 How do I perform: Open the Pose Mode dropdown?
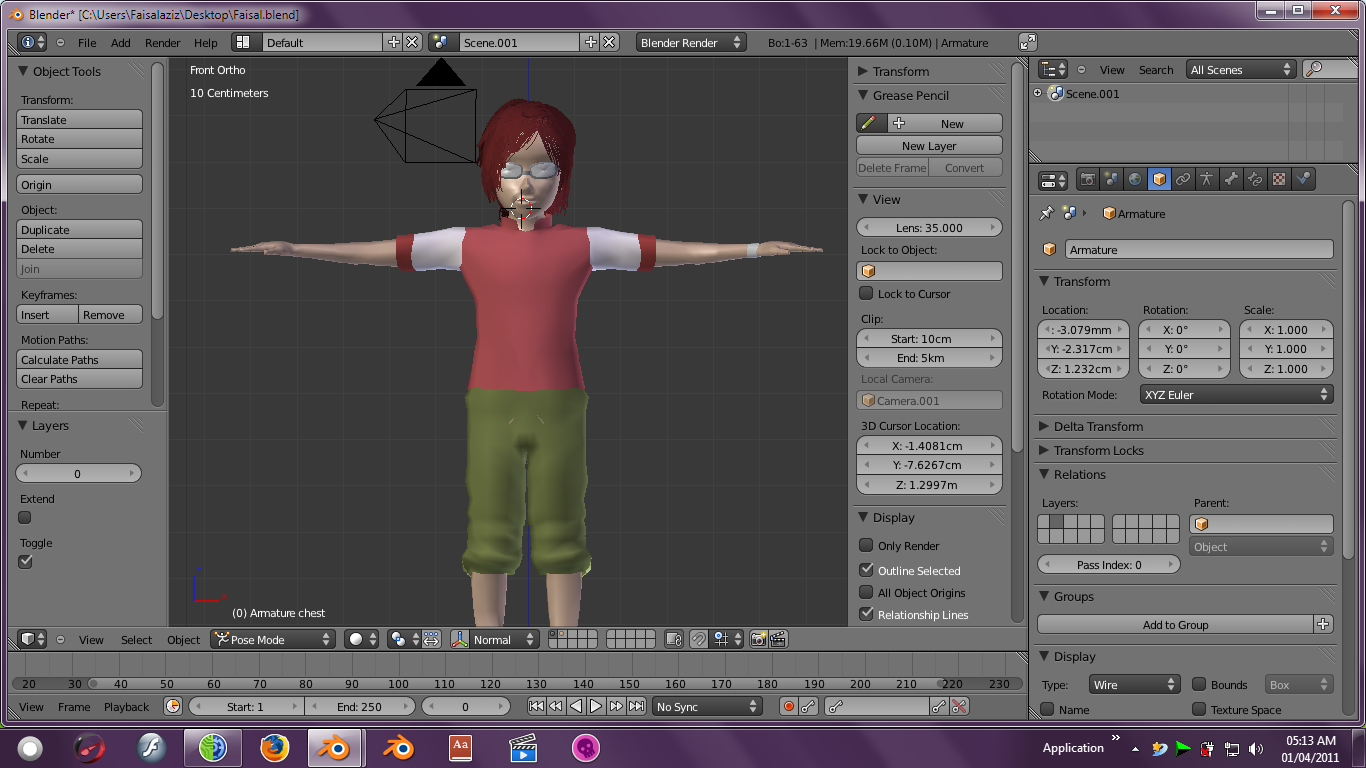click(272, 640)
